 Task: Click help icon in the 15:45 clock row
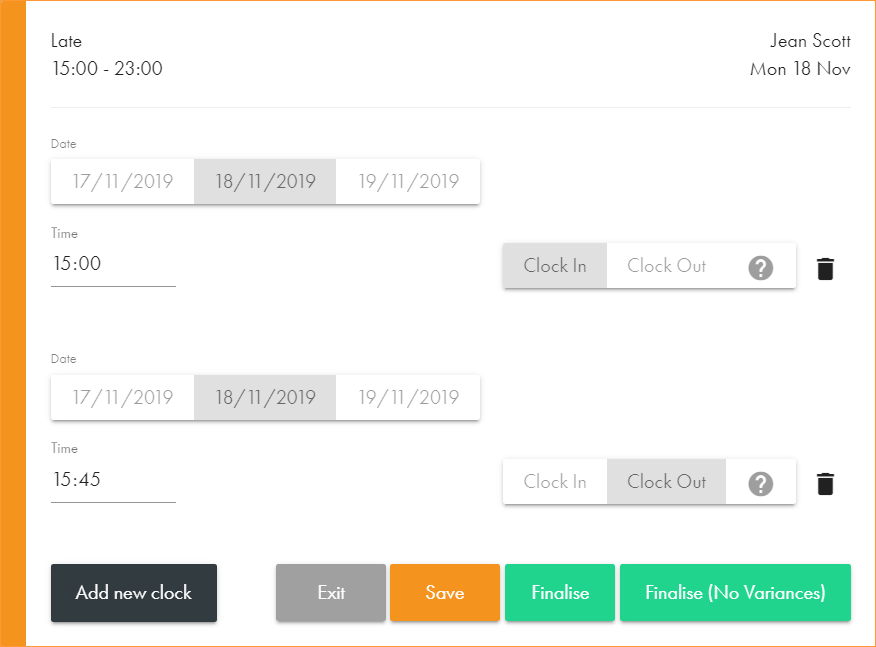click(761, 483)
